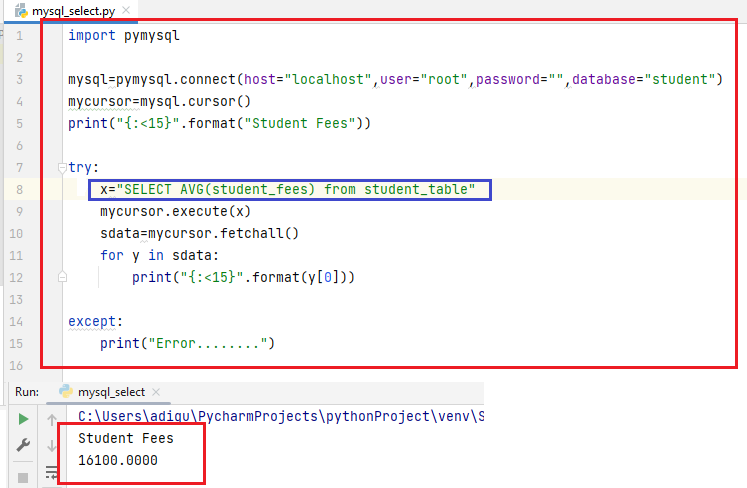Collapse the except block at line 14

click(62, 321)
